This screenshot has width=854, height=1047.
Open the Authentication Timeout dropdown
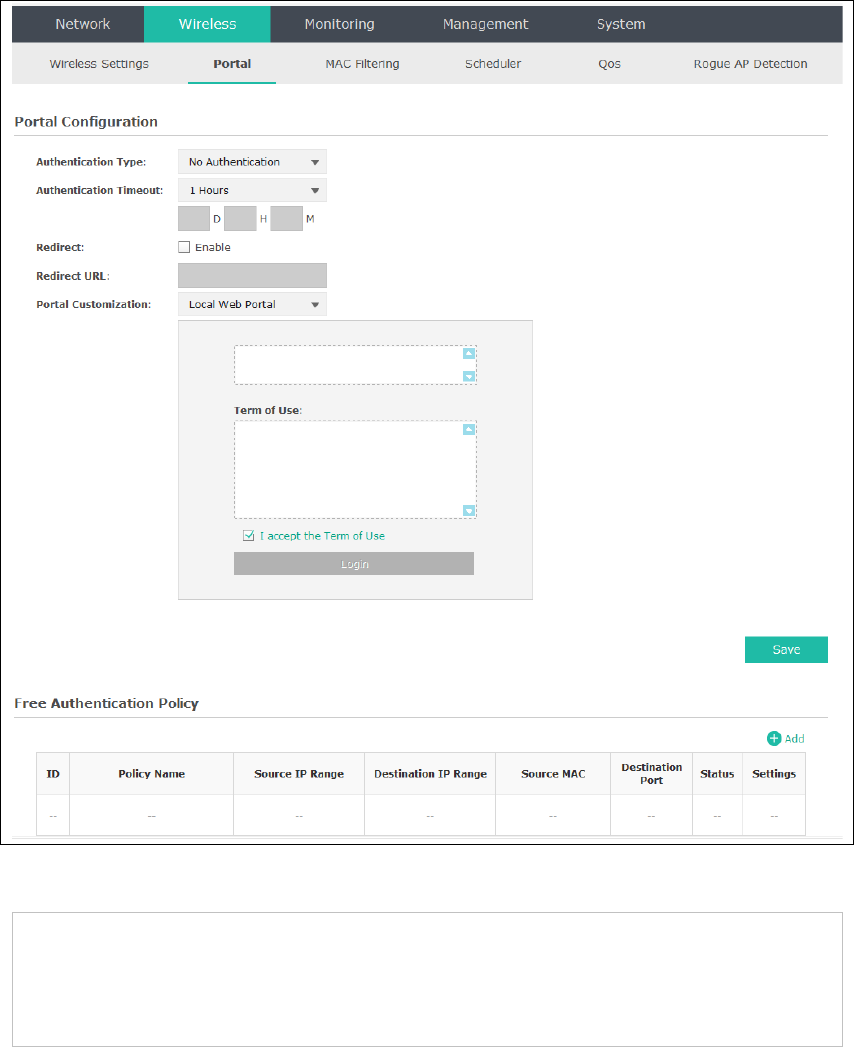tap(252, 190)
